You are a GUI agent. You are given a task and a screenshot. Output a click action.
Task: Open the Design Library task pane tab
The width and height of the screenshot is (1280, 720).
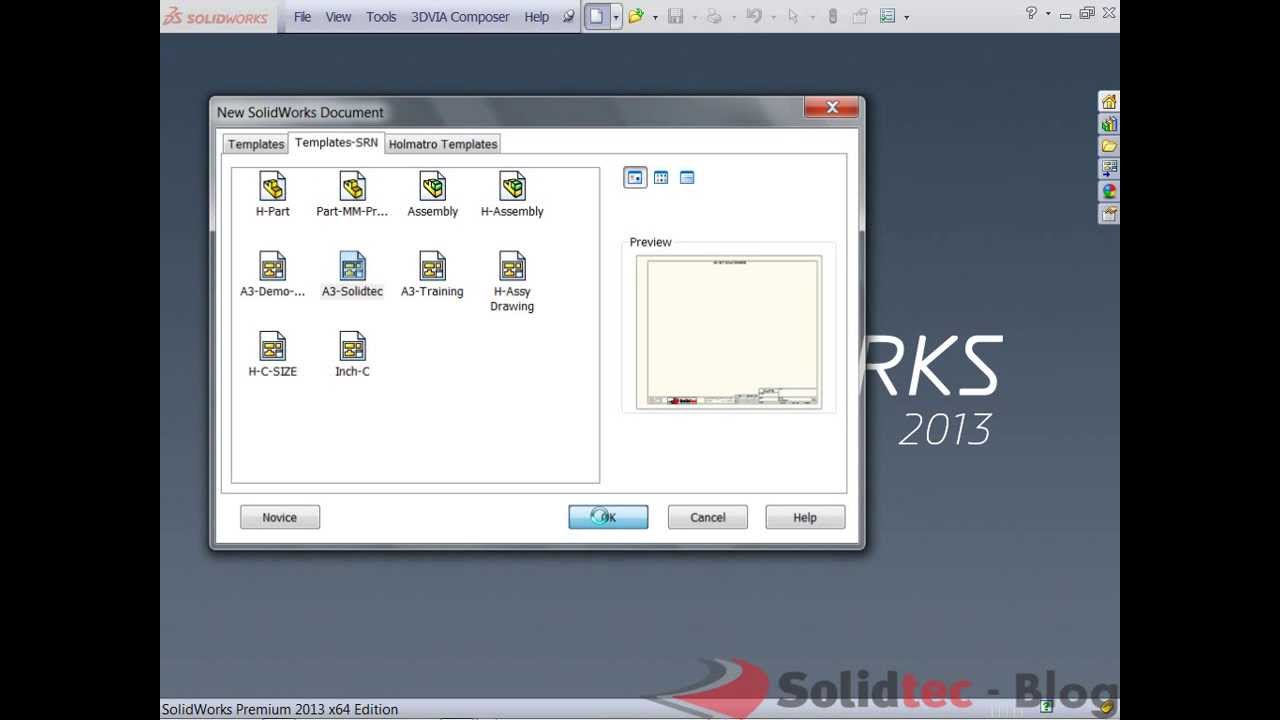point(1108,124)
